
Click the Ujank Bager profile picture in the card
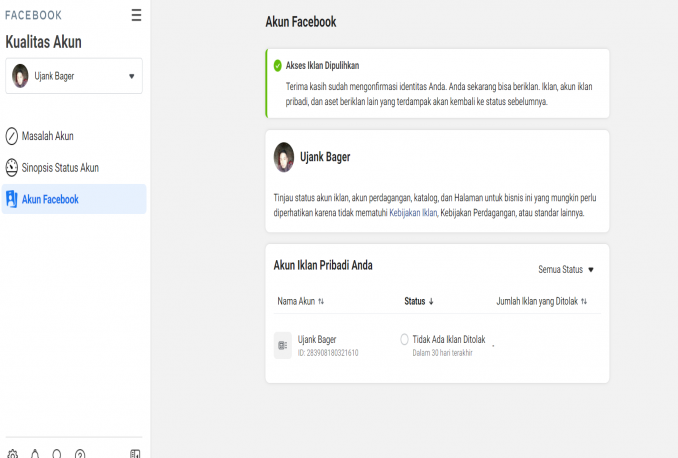[x=284, y=157]
